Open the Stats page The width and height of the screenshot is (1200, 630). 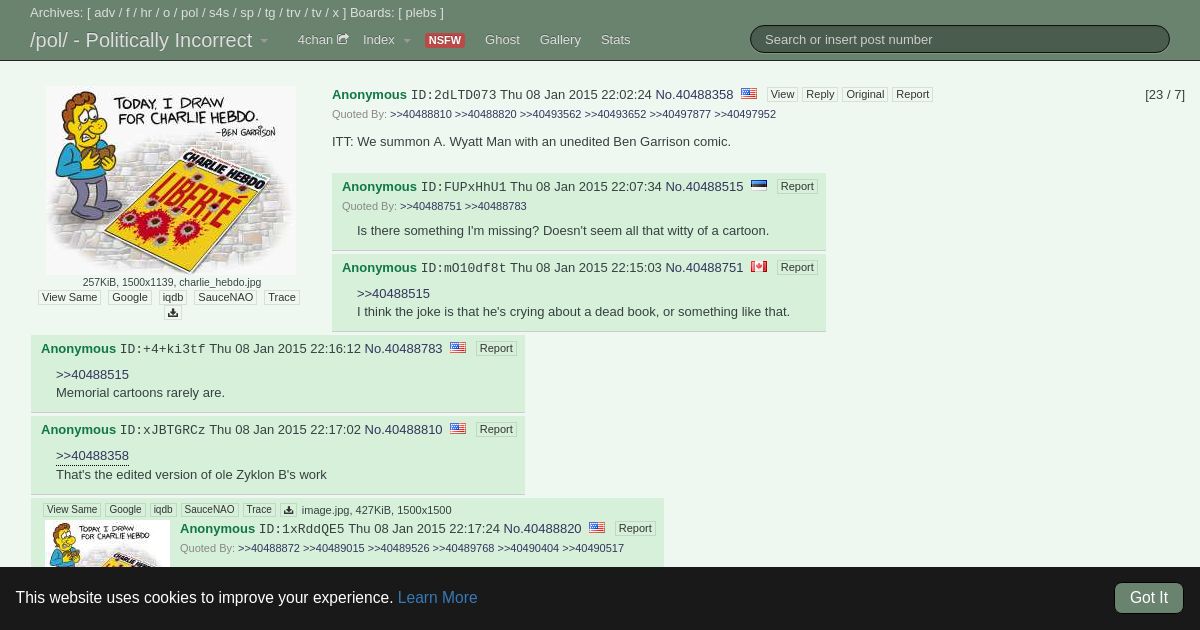coord(615,40)
